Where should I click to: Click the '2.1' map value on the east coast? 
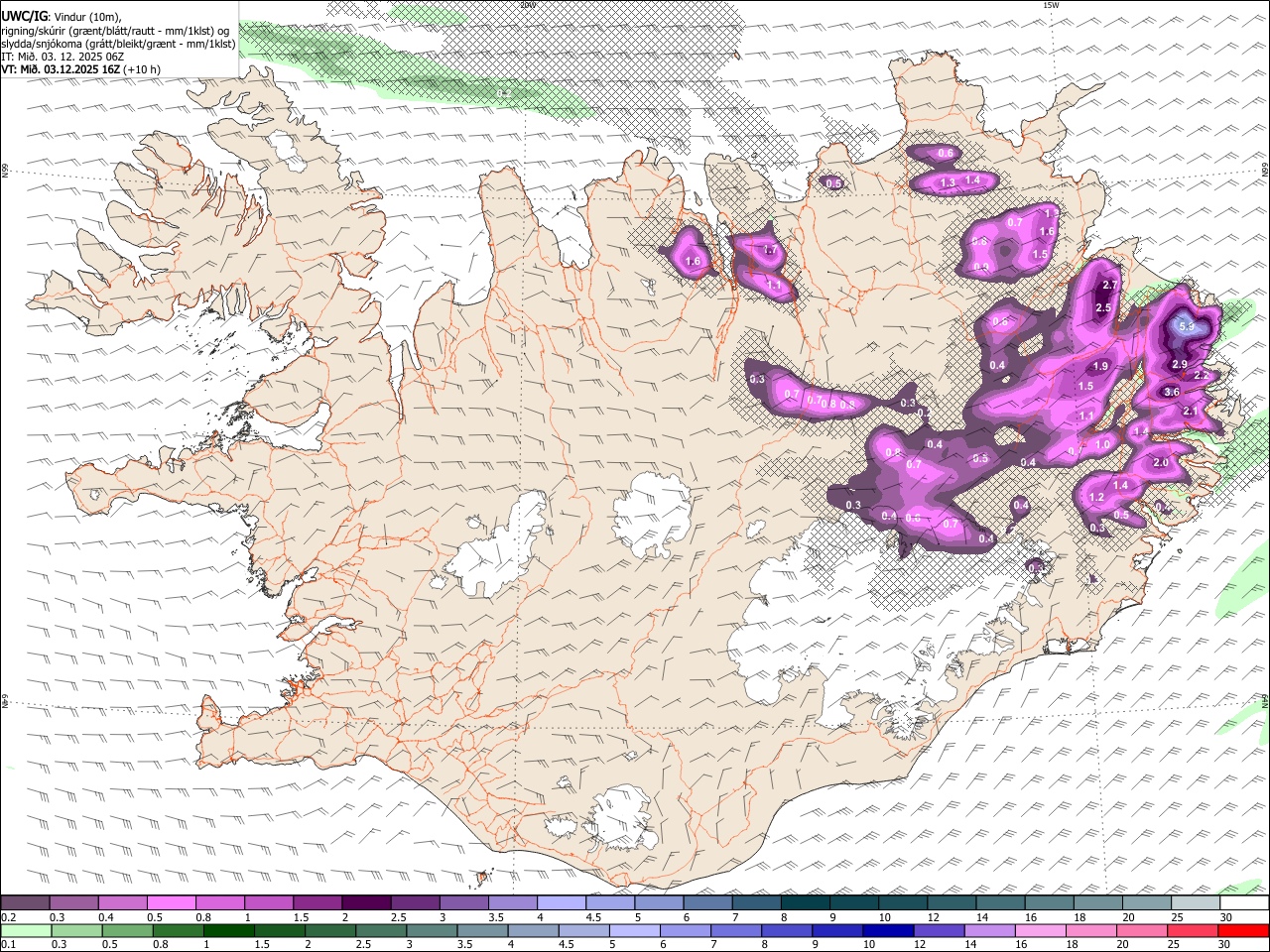pos(1192,411)
